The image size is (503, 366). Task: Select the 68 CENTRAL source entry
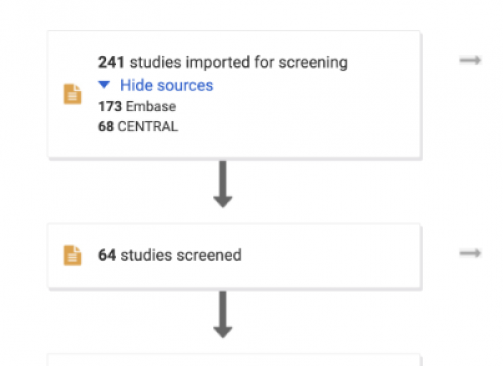pyautogui.click(x=138, y=127)
